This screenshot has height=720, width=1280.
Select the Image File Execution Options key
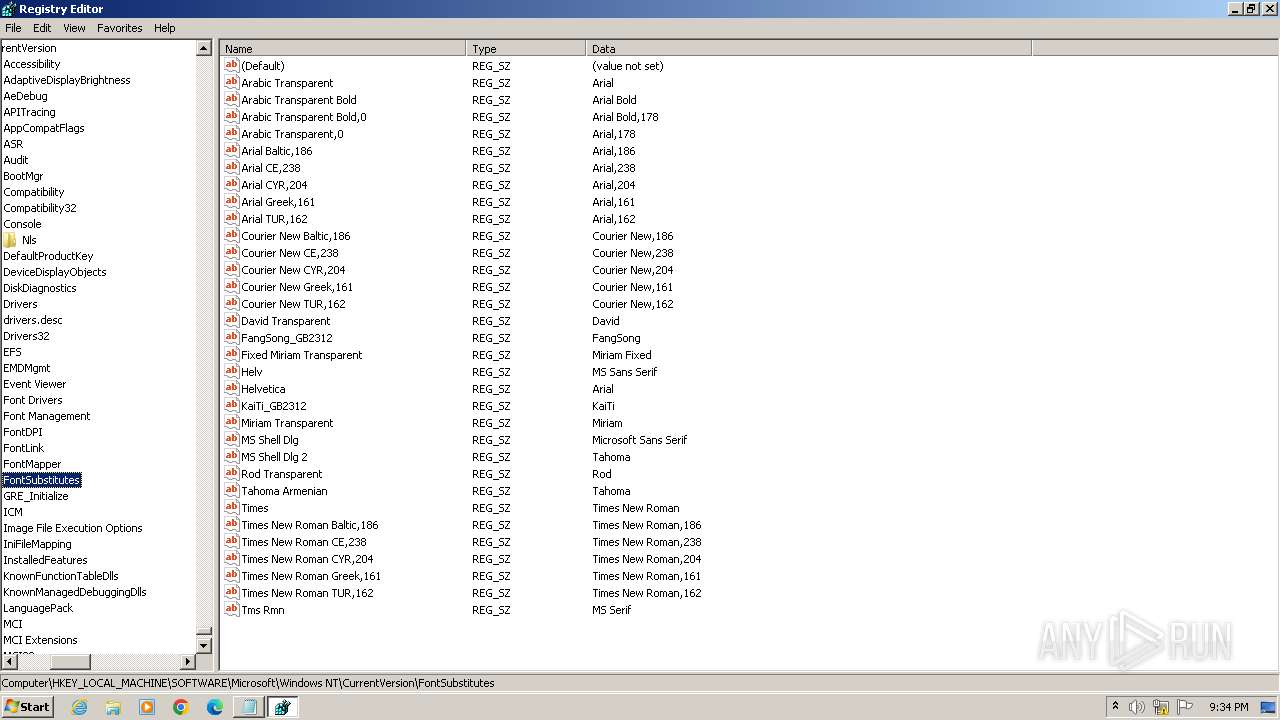(73, 528)
